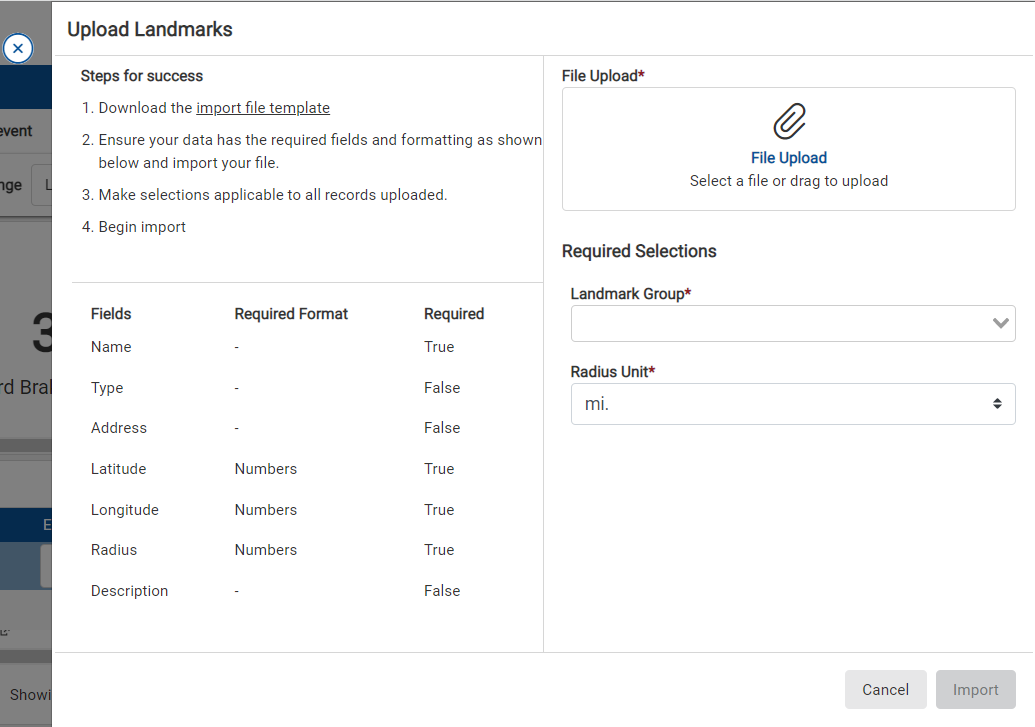Click the Landmark Group chevron arrow
Screen dimensions: 1035x727
point(1001,323)
